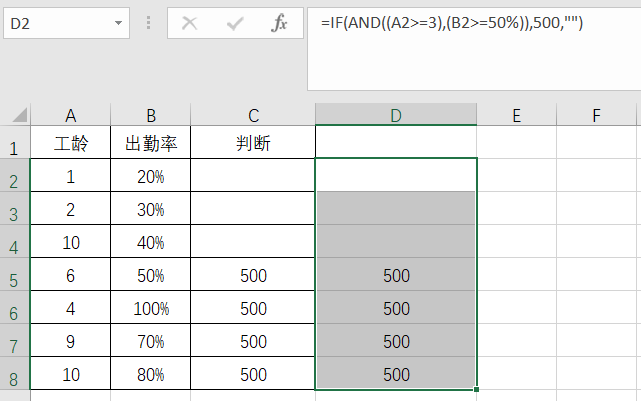Screen dimensions: 641x401
Task: Select column D header
Action: pos(396,116)
